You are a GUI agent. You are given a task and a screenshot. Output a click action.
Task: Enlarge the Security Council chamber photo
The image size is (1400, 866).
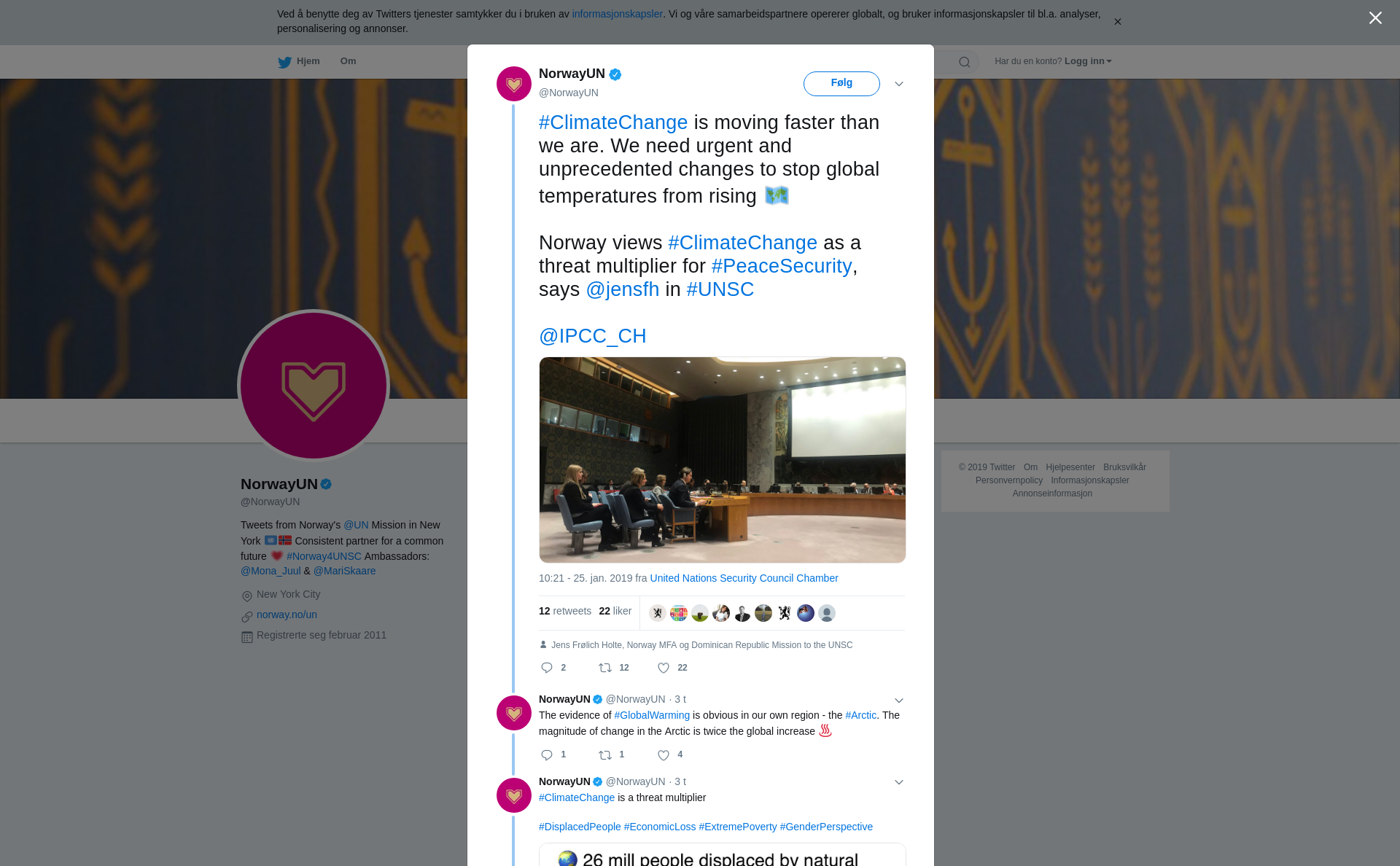723,460
